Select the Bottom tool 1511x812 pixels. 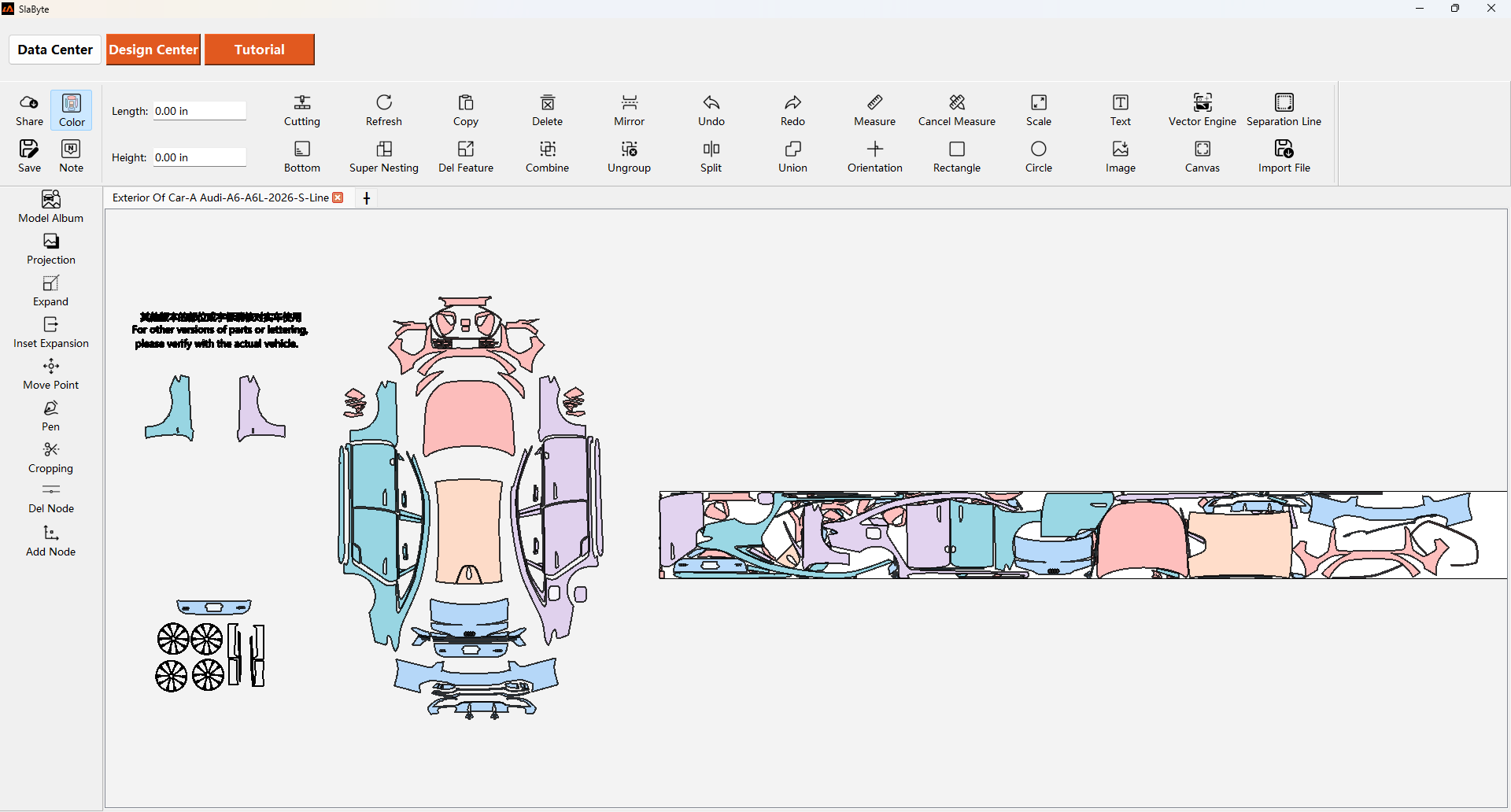(x=302, y=157)
